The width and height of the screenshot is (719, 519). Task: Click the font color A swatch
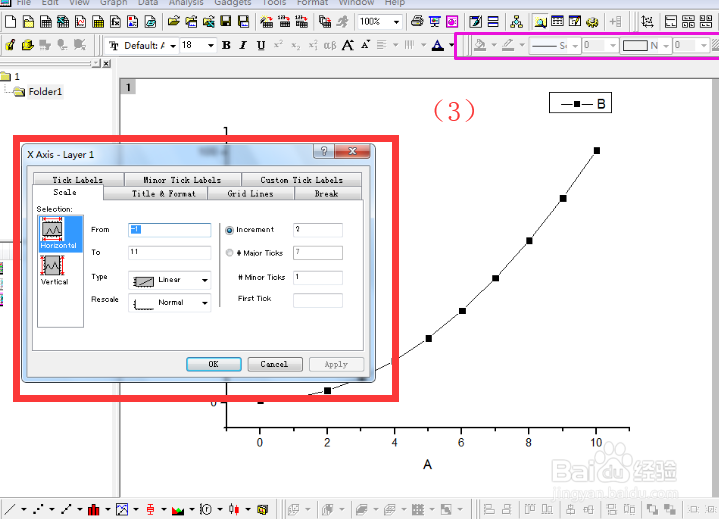coord(438,45)
